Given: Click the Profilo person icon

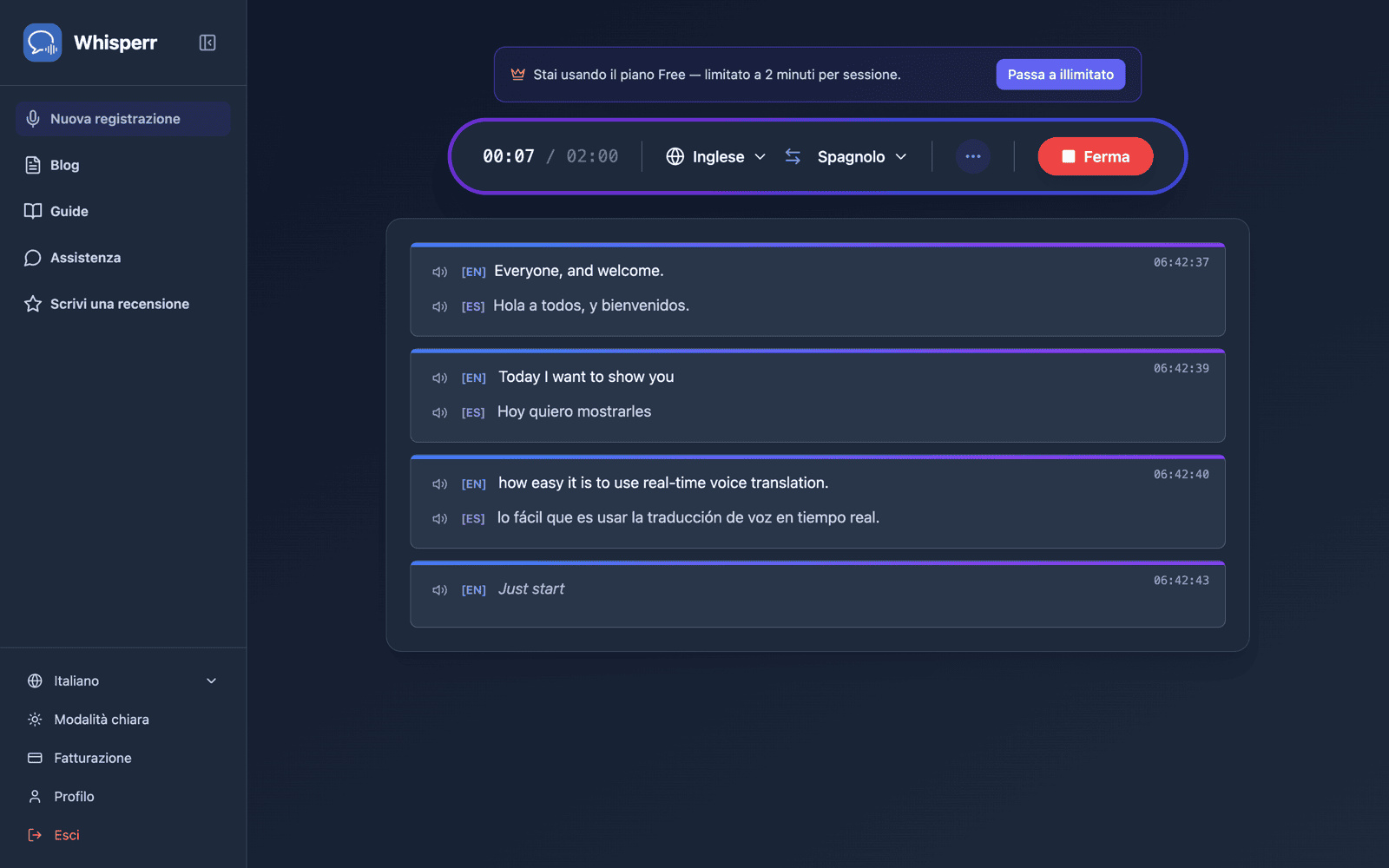Looking at the screenshot, I should [35, 797].
